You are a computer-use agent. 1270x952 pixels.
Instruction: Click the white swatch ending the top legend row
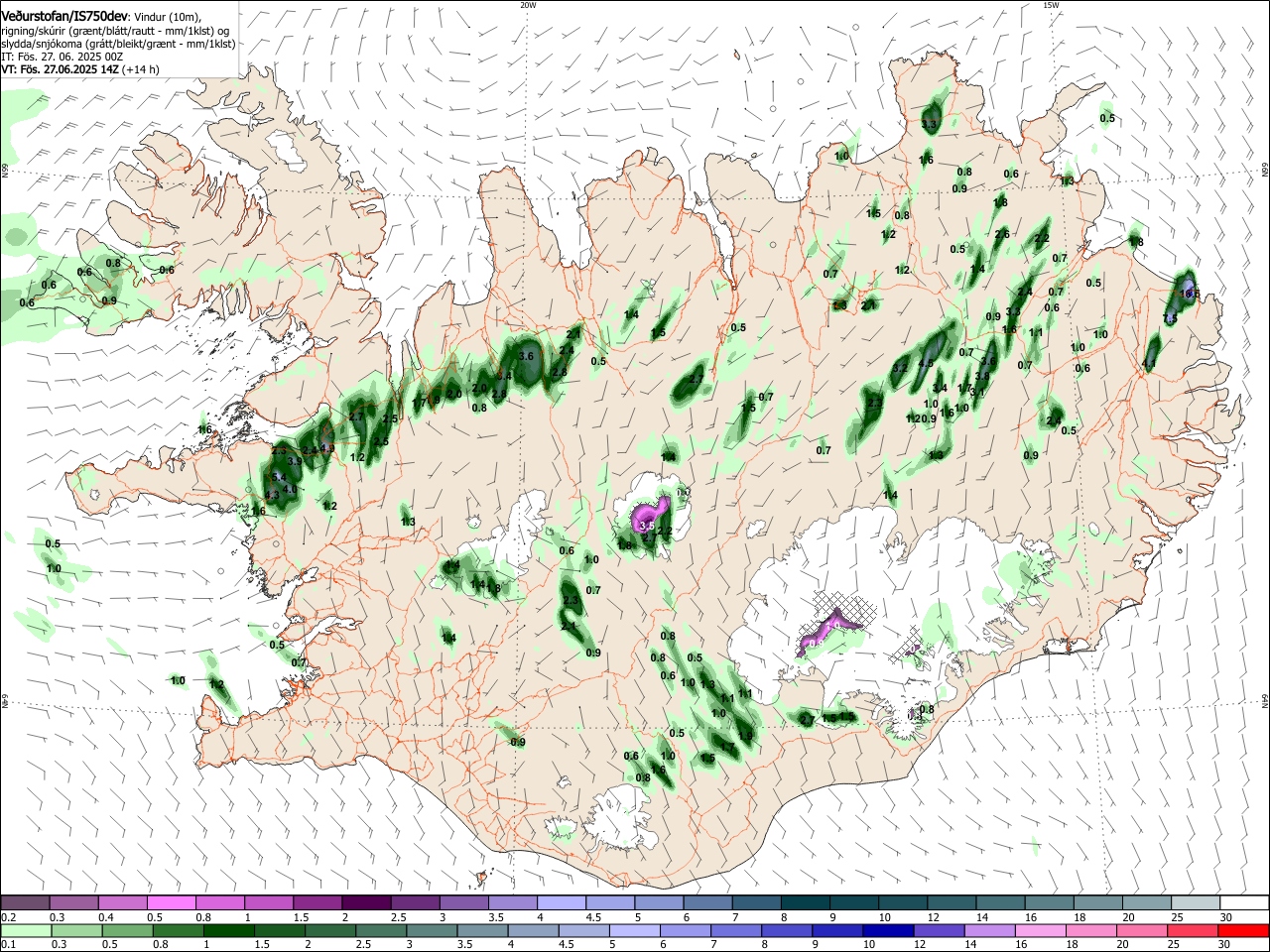click(1243, 903)
